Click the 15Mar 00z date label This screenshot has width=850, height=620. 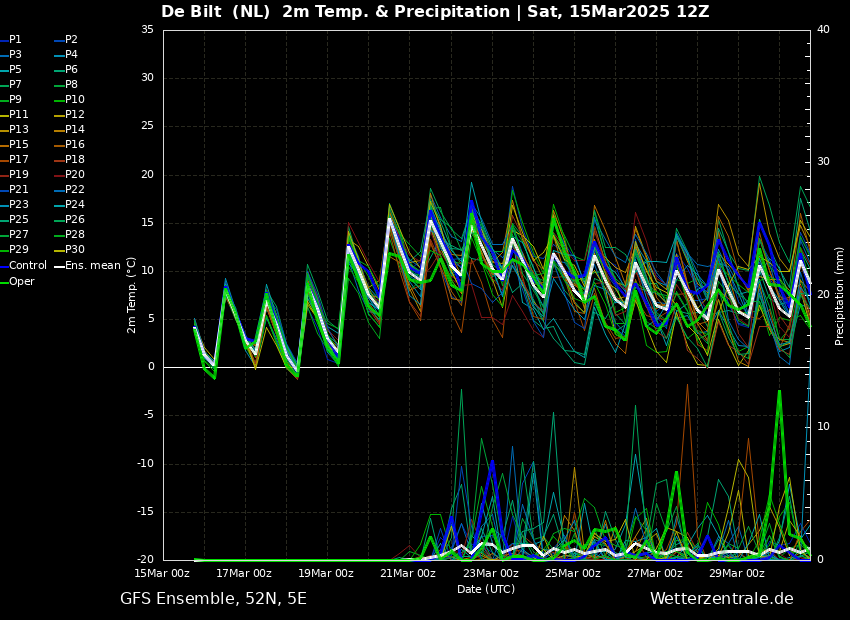pyautogui.click(x=162, y=573)
